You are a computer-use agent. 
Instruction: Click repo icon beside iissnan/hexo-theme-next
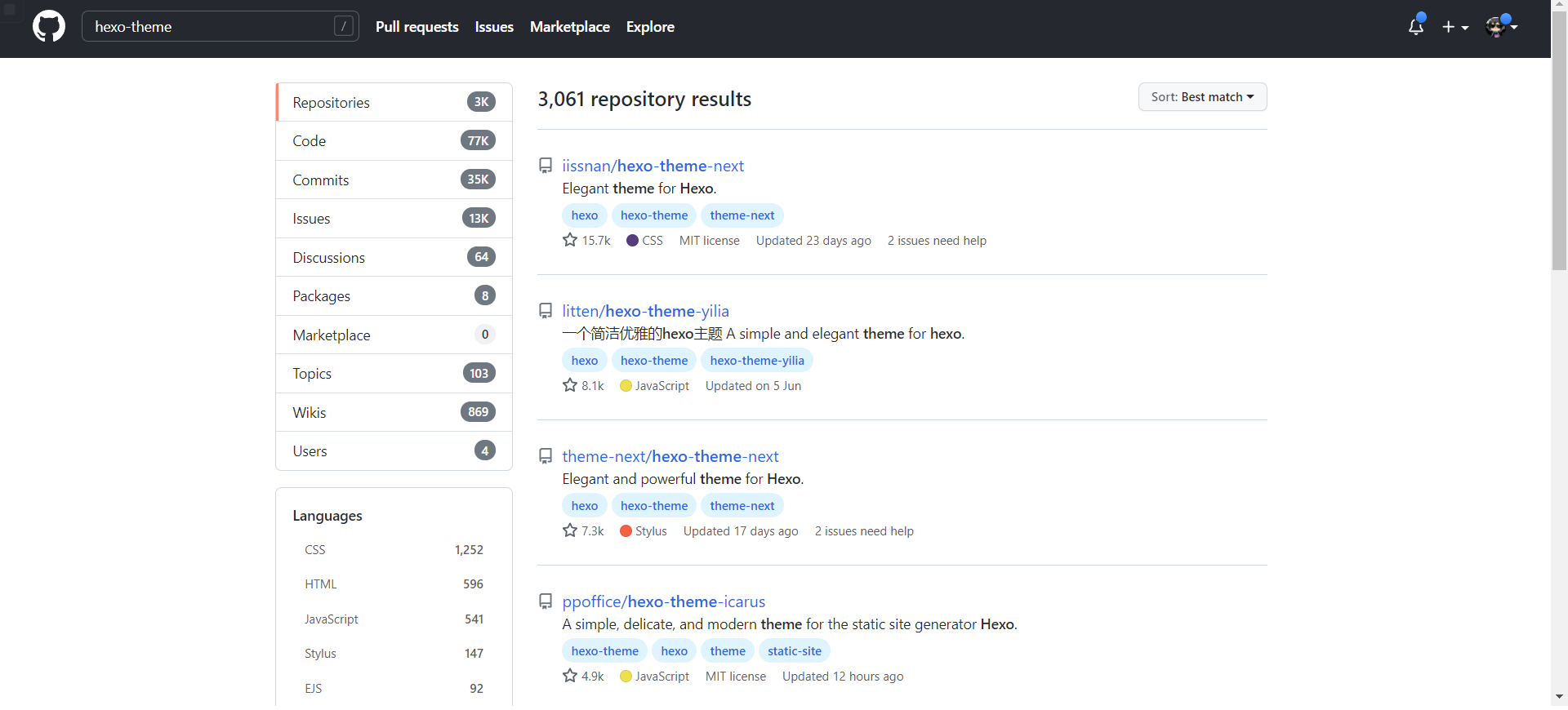click(x=546, y=166)
